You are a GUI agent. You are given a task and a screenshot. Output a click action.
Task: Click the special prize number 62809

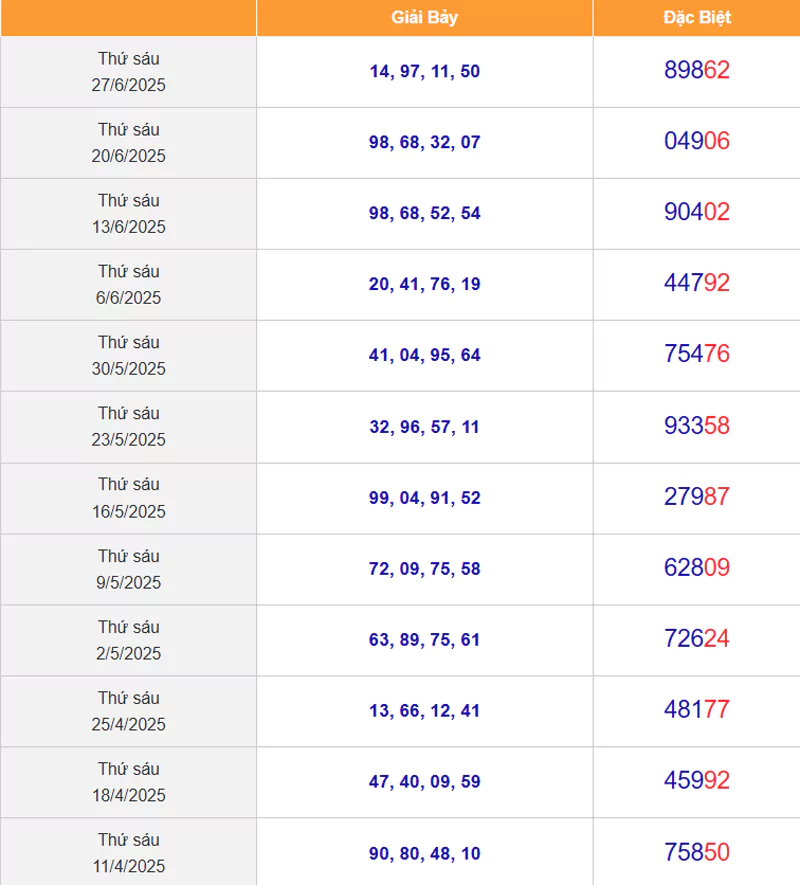point(697,567)
